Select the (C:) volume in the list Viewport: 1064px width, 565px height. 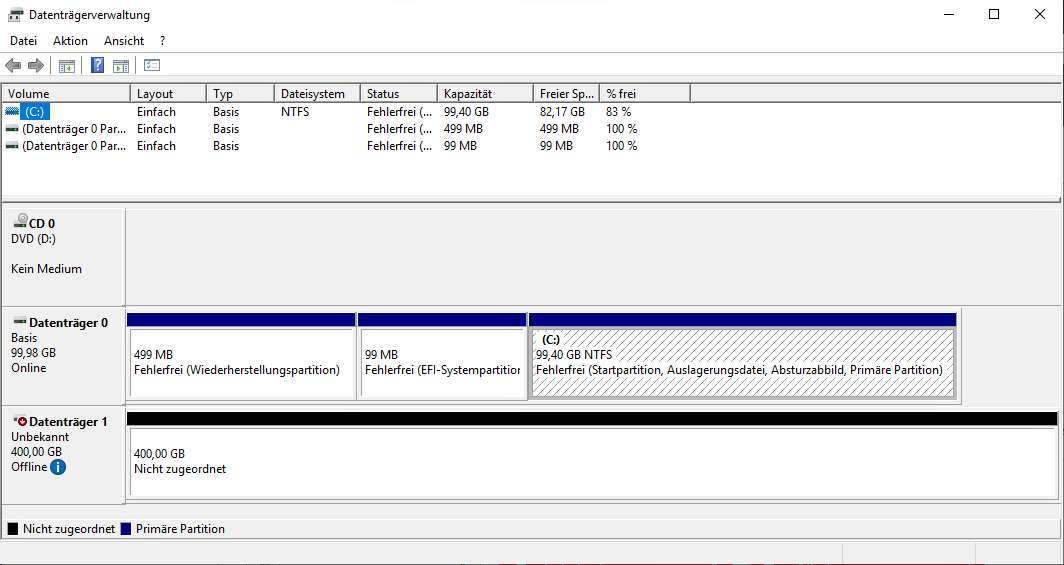click(35, 112)
